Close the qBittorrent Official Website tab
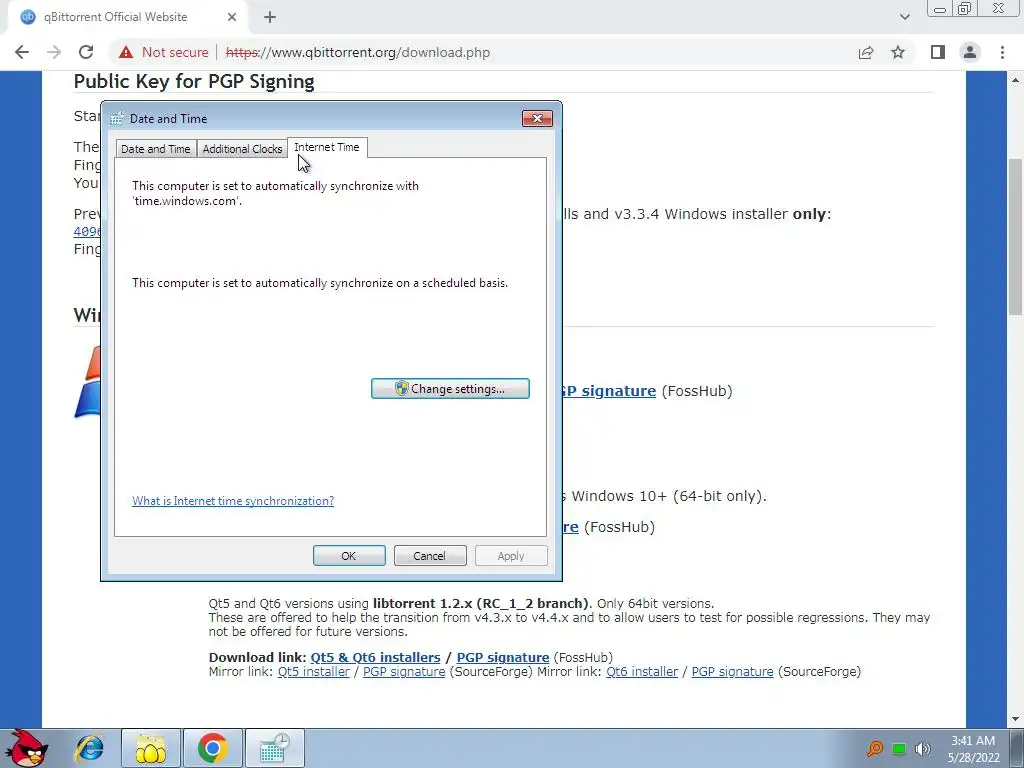 click(232, 17)
